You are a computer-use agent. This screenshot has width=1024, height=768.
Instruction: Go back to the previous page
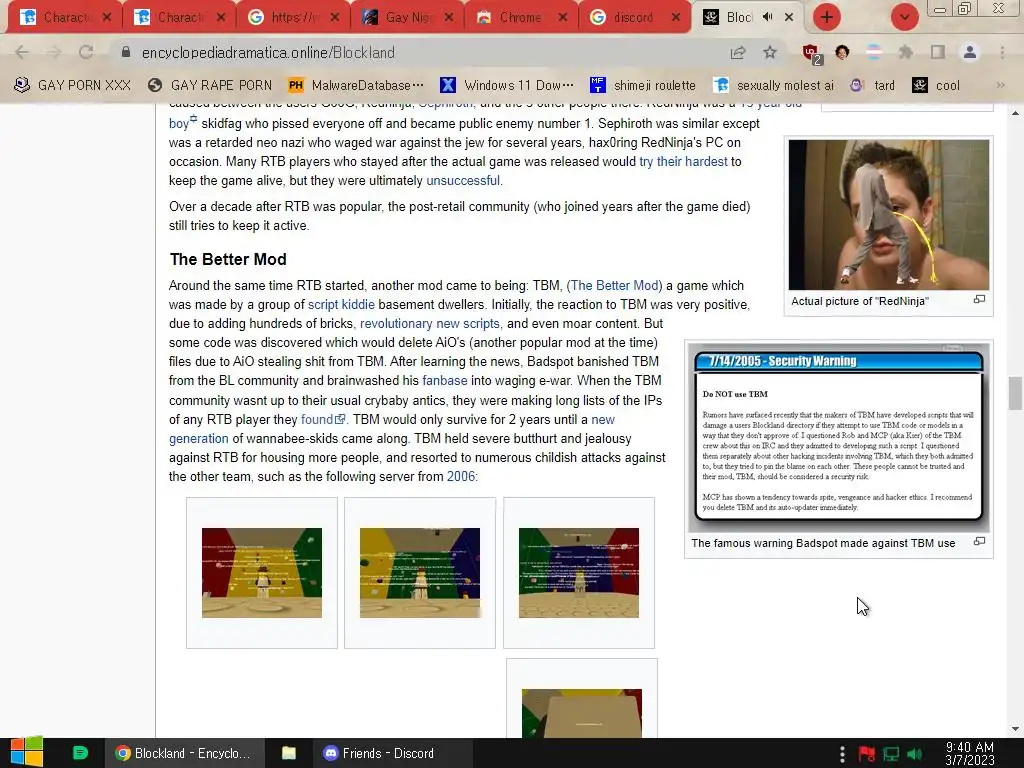point(22,52)
